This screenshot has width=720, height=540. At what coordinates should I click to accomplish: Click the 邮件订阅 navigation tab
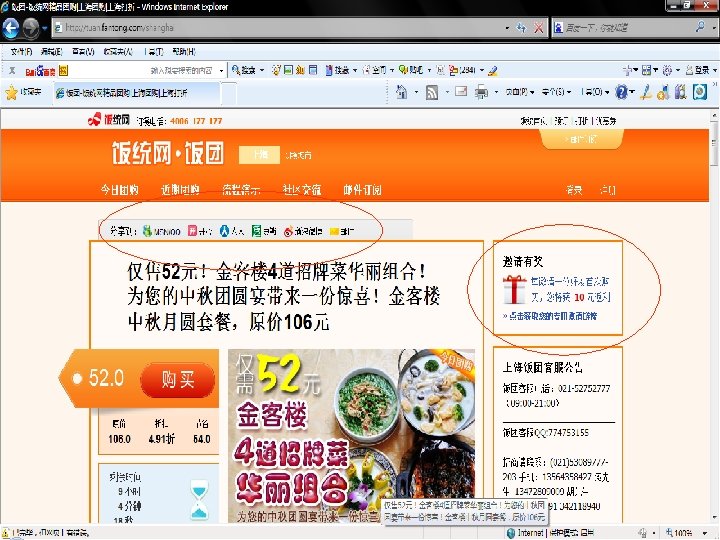[x=362, y=190]
